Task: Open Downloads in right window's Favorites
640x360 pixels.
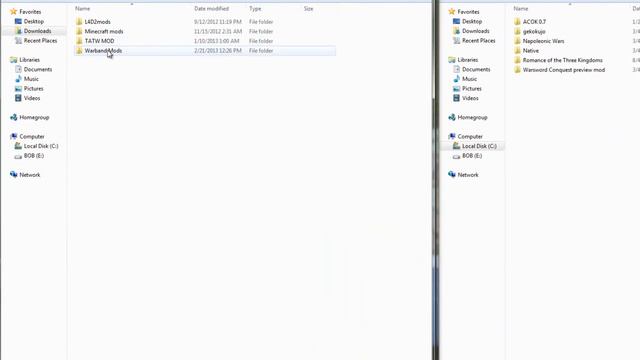Action: [x=476, y=31]
